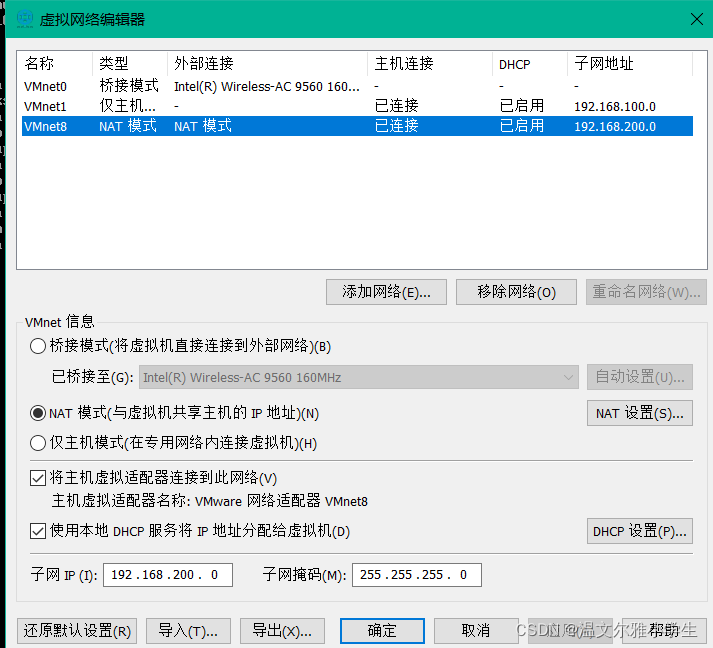Select the VMnet0 network row

tap(357, 86)
